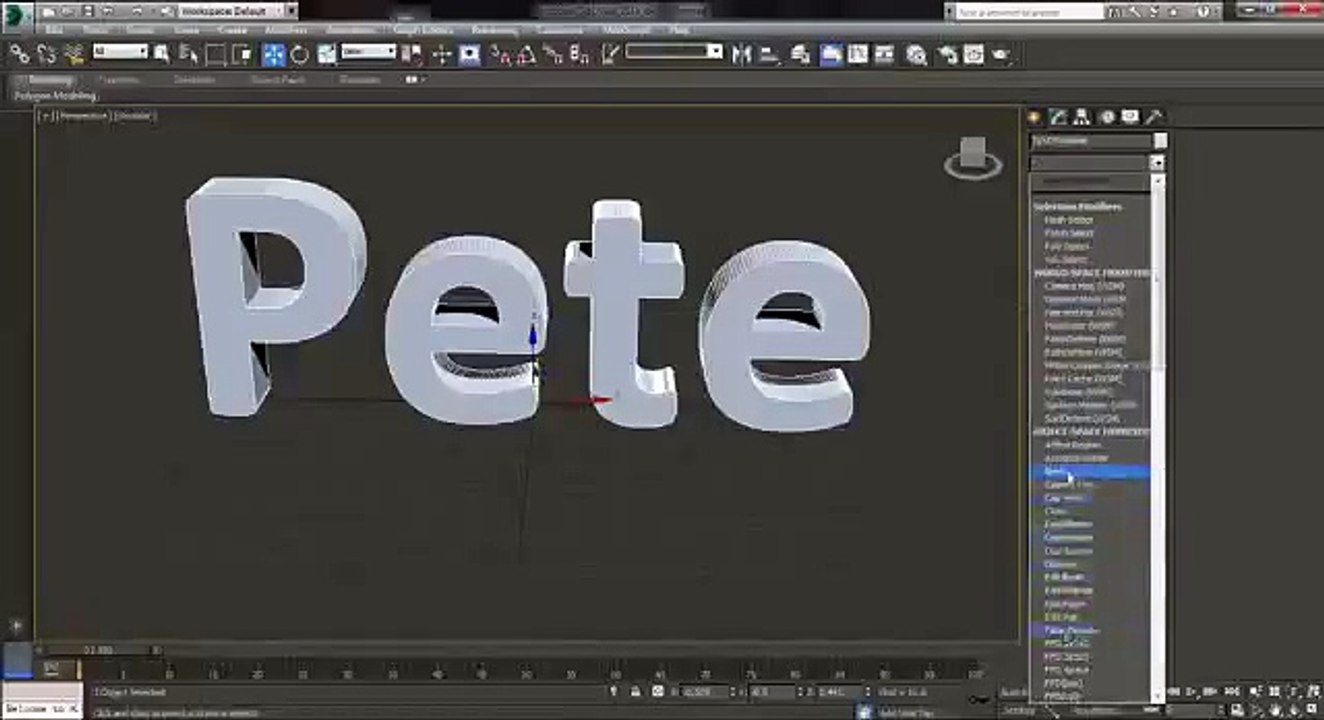Switch to the Utilities hammer tab

1154,117
